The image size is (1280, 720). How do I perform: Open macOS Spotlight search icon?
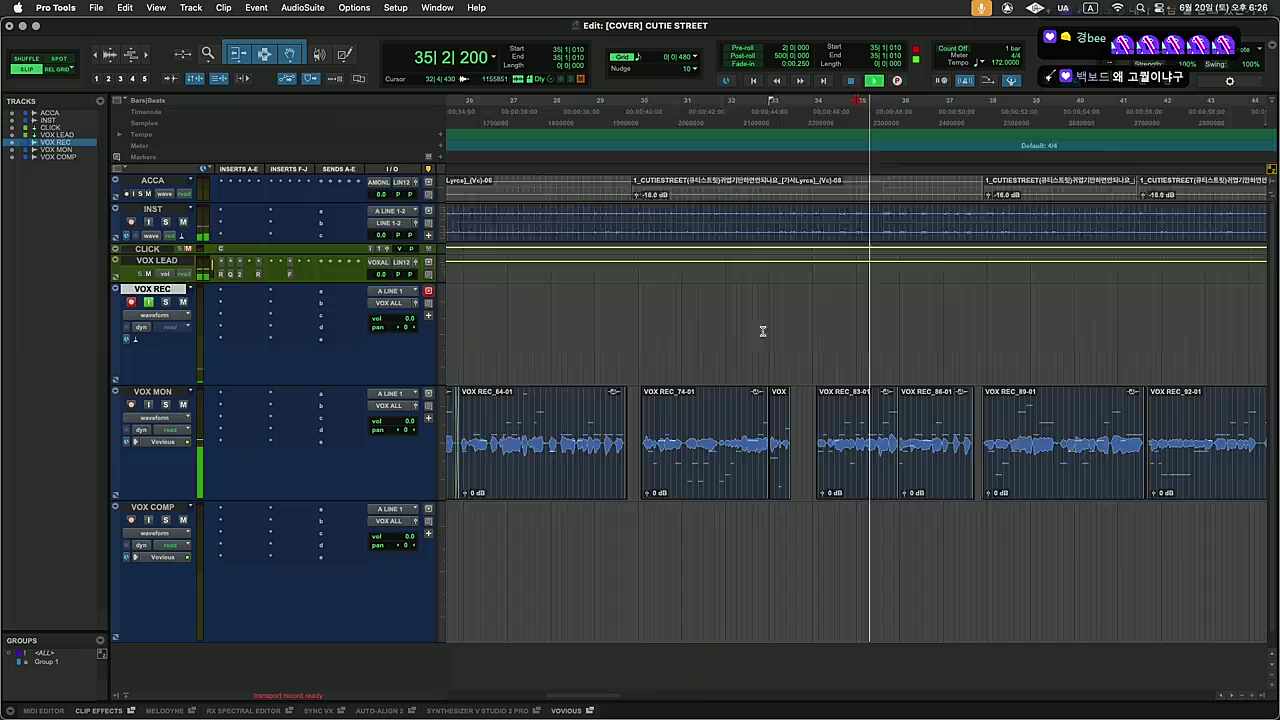point(1141,8)
